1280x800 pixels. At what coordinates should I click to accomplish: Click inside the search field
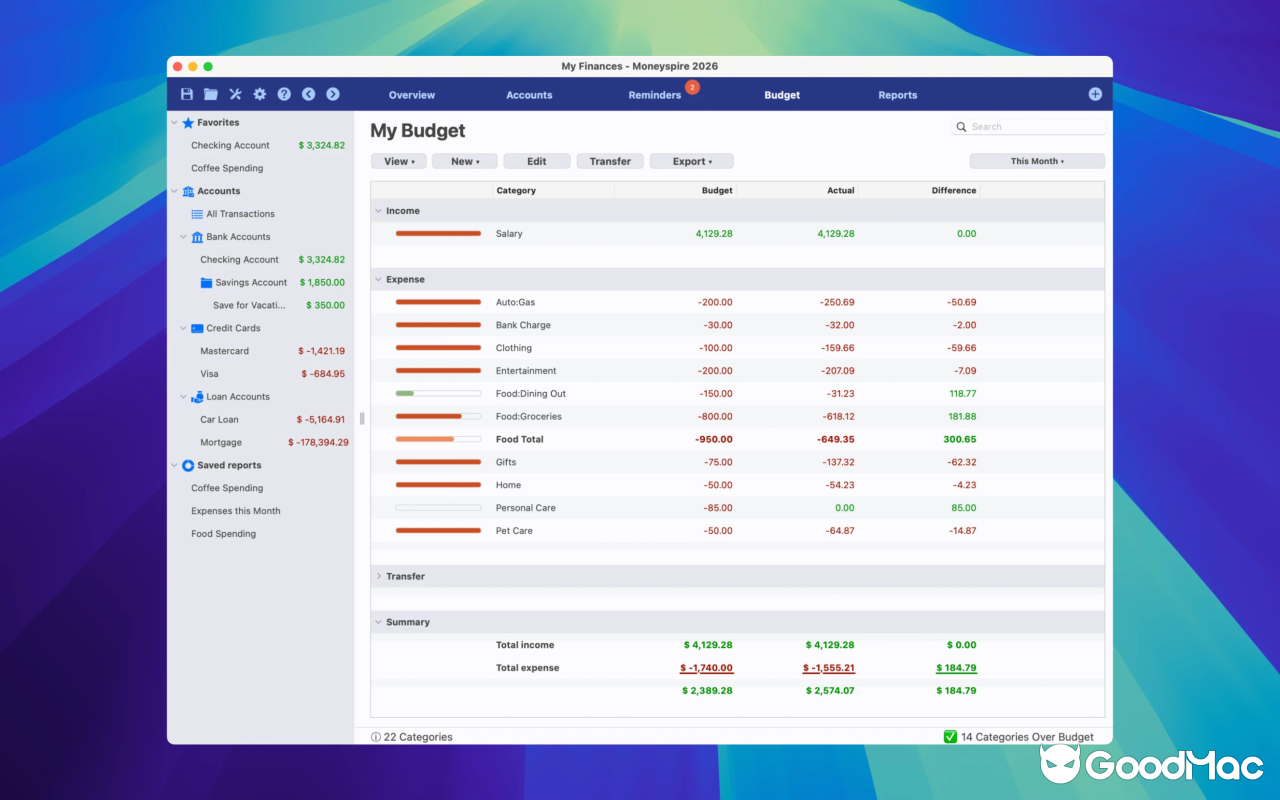[1029, 126]
